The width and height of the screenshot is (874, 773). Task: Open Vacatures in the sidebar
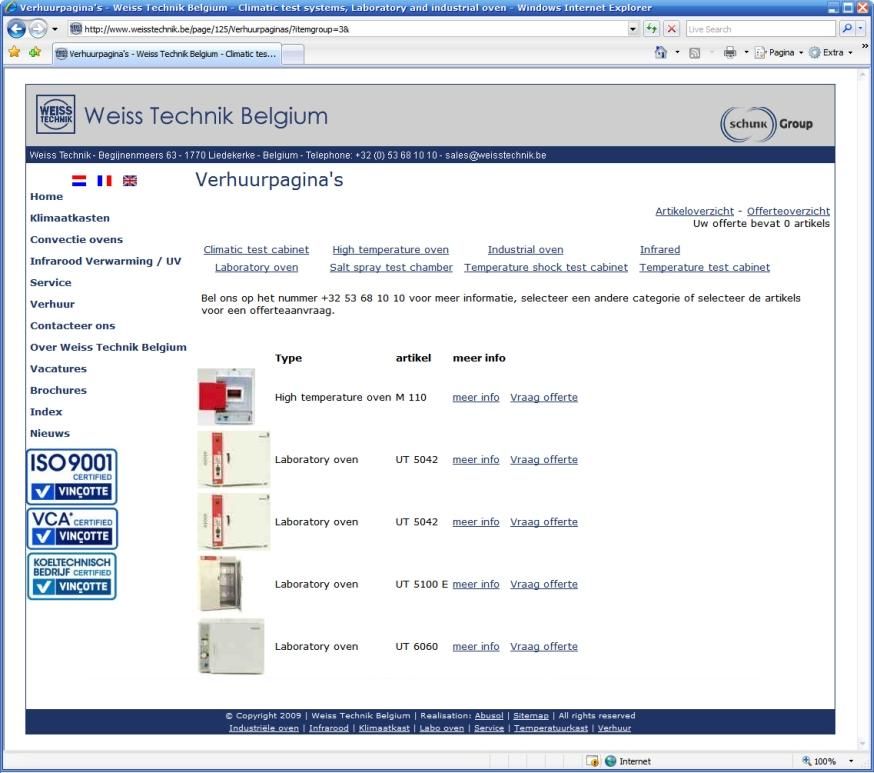tap(58, 369)
